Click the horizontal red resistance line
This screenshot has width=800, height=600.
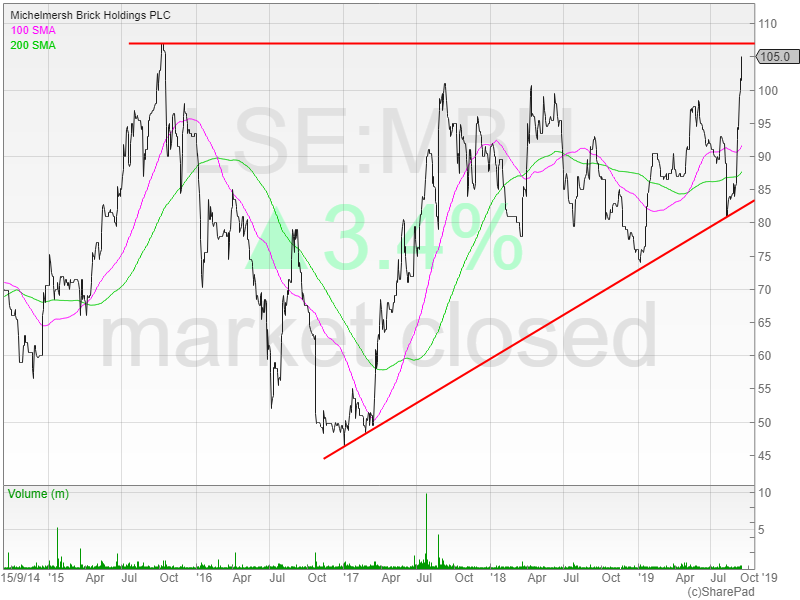pyautogui.click(x=441, y=43)
